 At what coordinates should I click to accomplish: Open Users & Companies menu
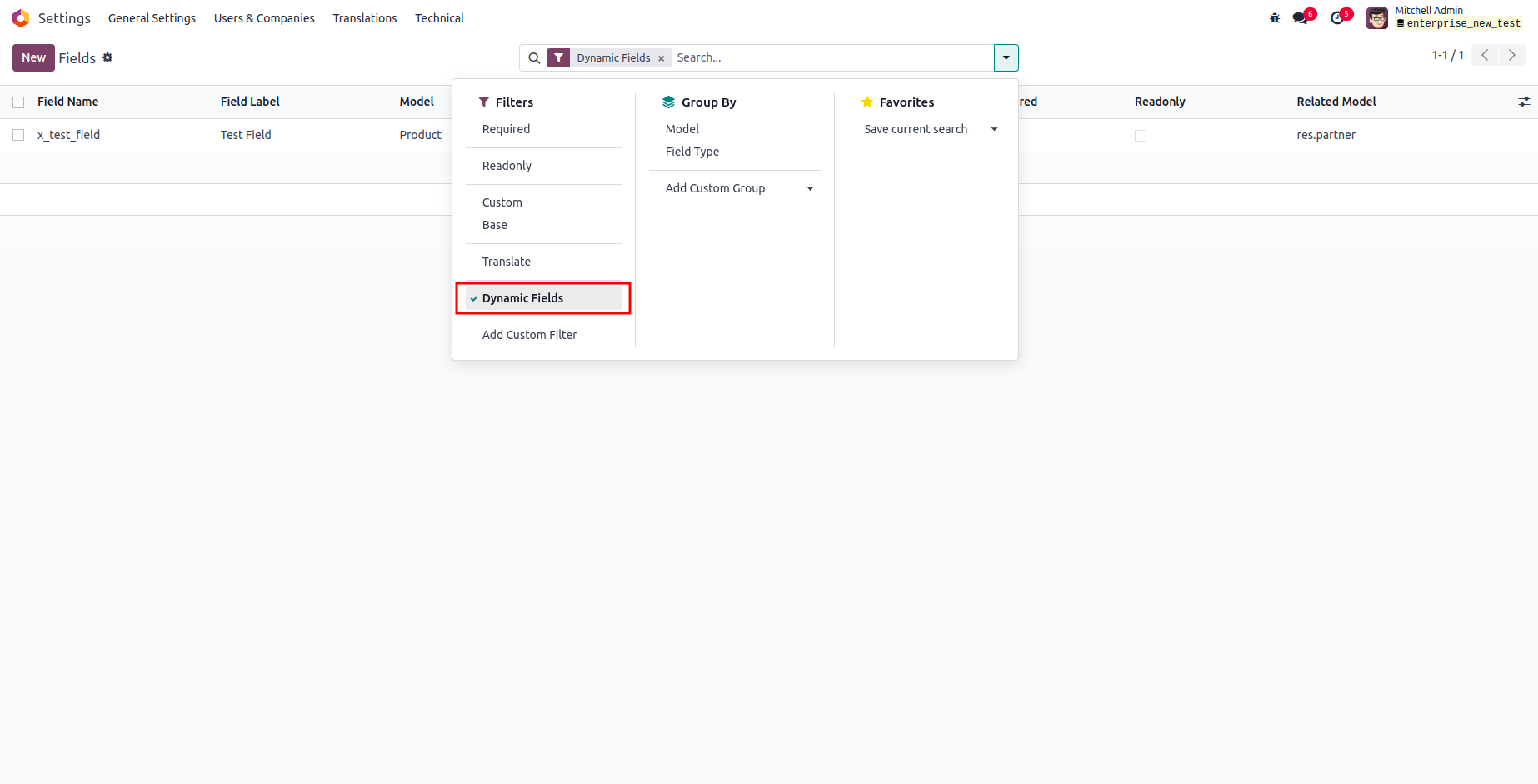(264, 18)
